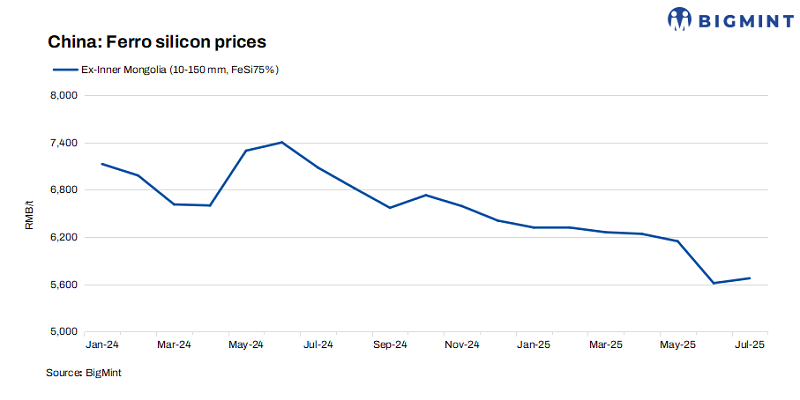Screen dimensions: 800x400
Task: Click the 6,200 y-axis label
Action: tap(63, 237)
